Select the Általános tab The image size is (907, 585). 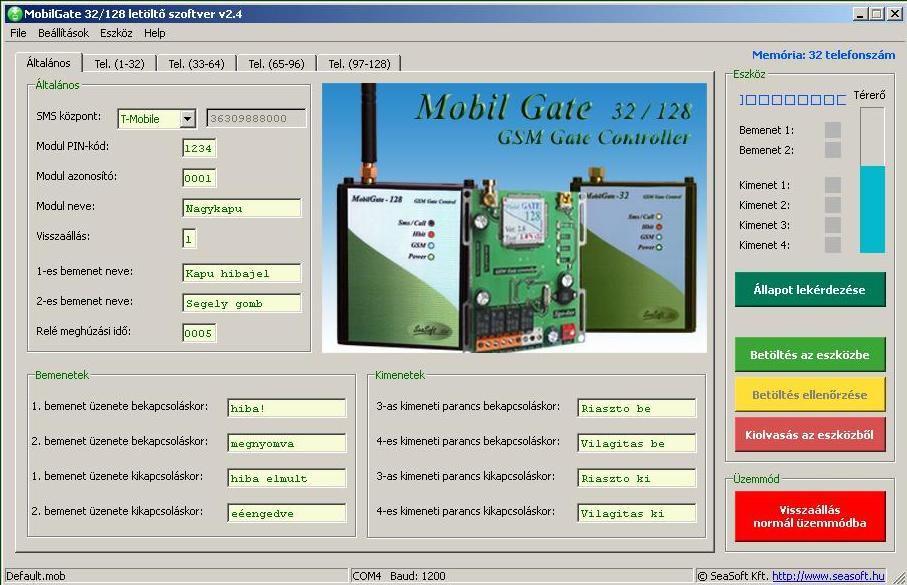[x=49, y=62]
